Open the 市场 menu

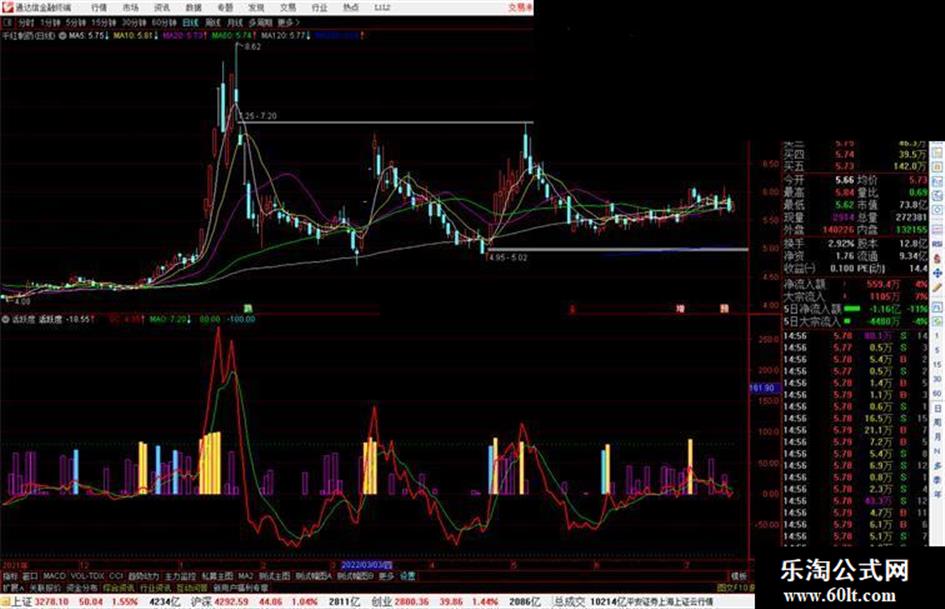(130, 8)
